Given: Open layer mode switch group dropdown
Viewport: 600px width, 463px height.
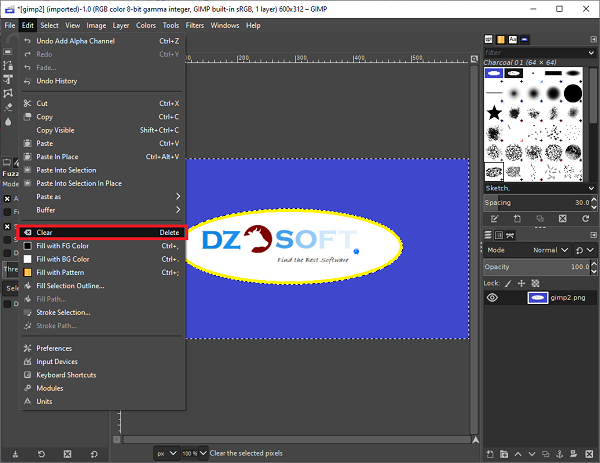Looking at the screenshot, I should [x=585, y=250].
